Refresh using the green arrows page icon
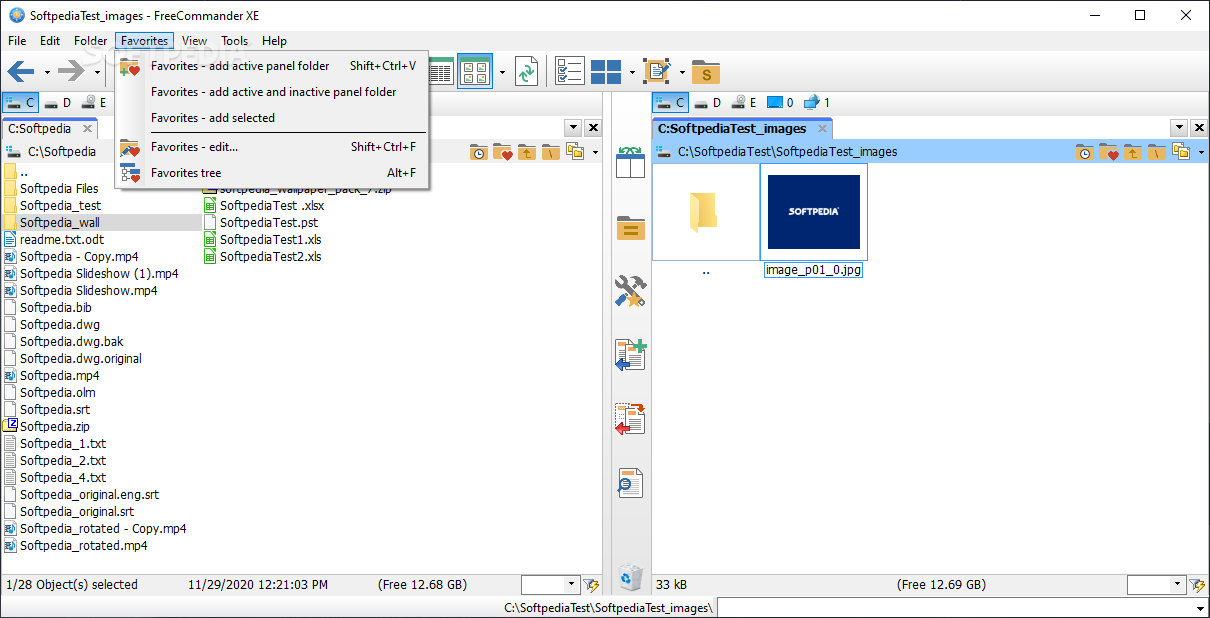The width and height of the screenshot is (1210, 618). (526, 71)
